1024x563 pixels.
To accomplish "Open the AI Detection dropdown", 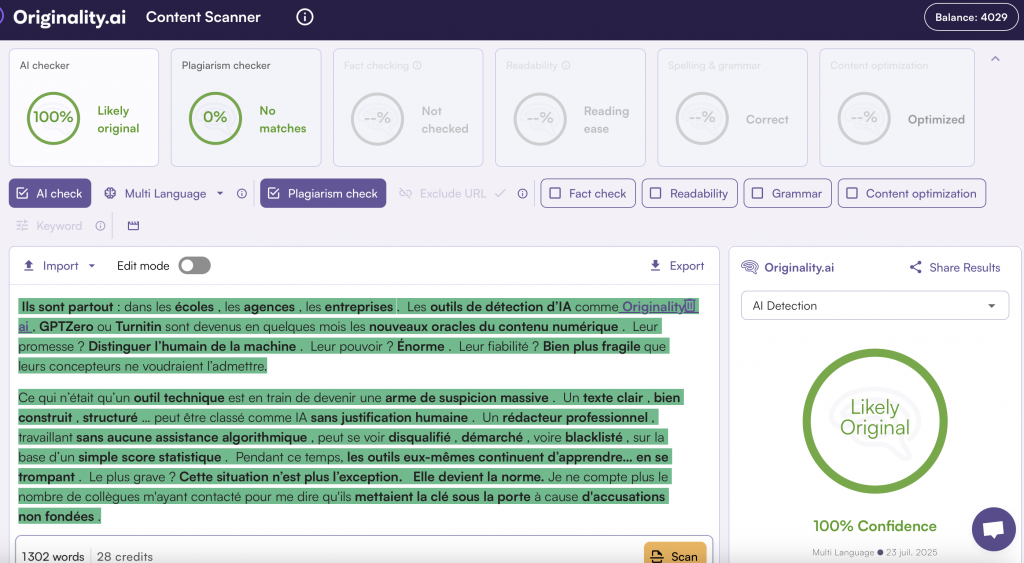I will pyautogui.click(x=874, y=306).
